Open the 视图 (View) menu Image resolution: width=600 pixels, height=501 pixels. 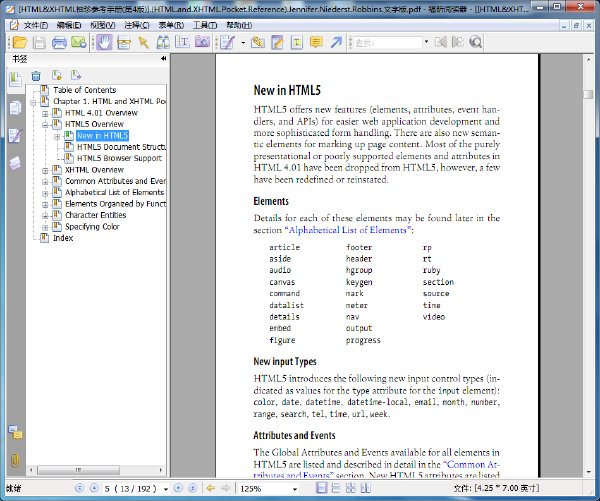click(x=103, y=25)
